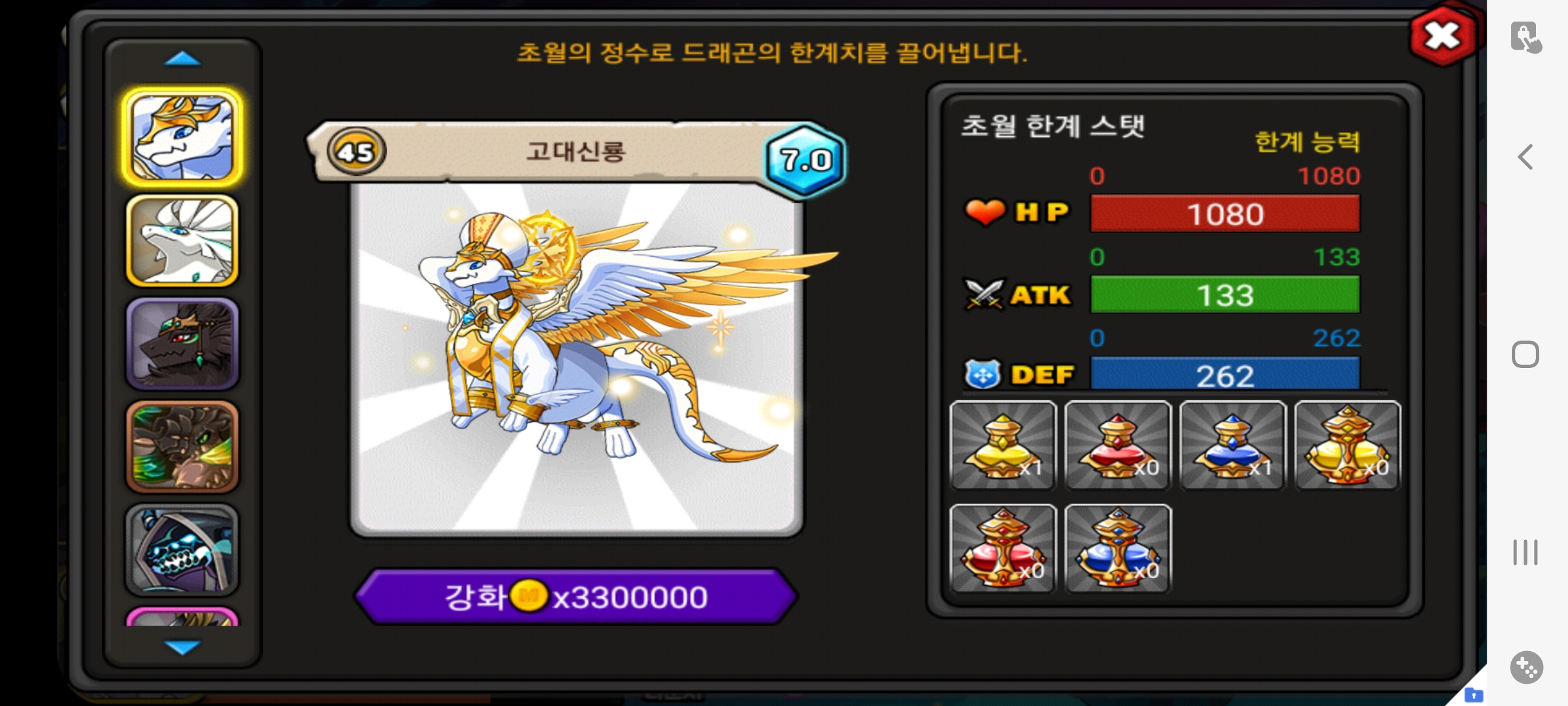This screenshot has width=1568, height=706.
Task: Close the transcendence window with red X
Action: (x=1443, y=36)
